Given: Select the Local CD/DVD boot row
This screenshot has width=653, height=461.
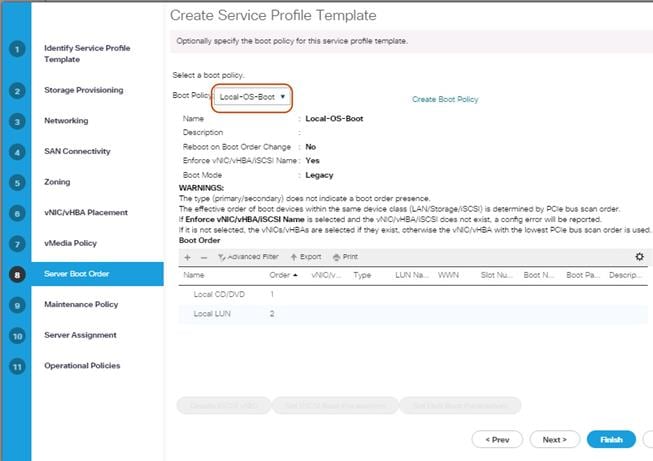Looking at the screenshot, I should coord(217,294).
